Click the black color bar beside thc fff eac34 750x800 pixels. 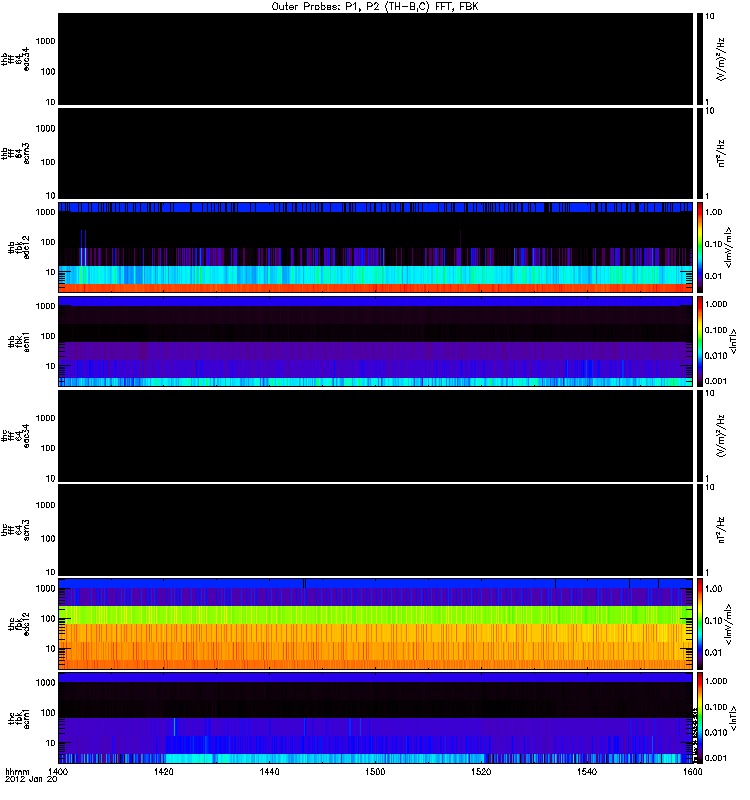700,436
